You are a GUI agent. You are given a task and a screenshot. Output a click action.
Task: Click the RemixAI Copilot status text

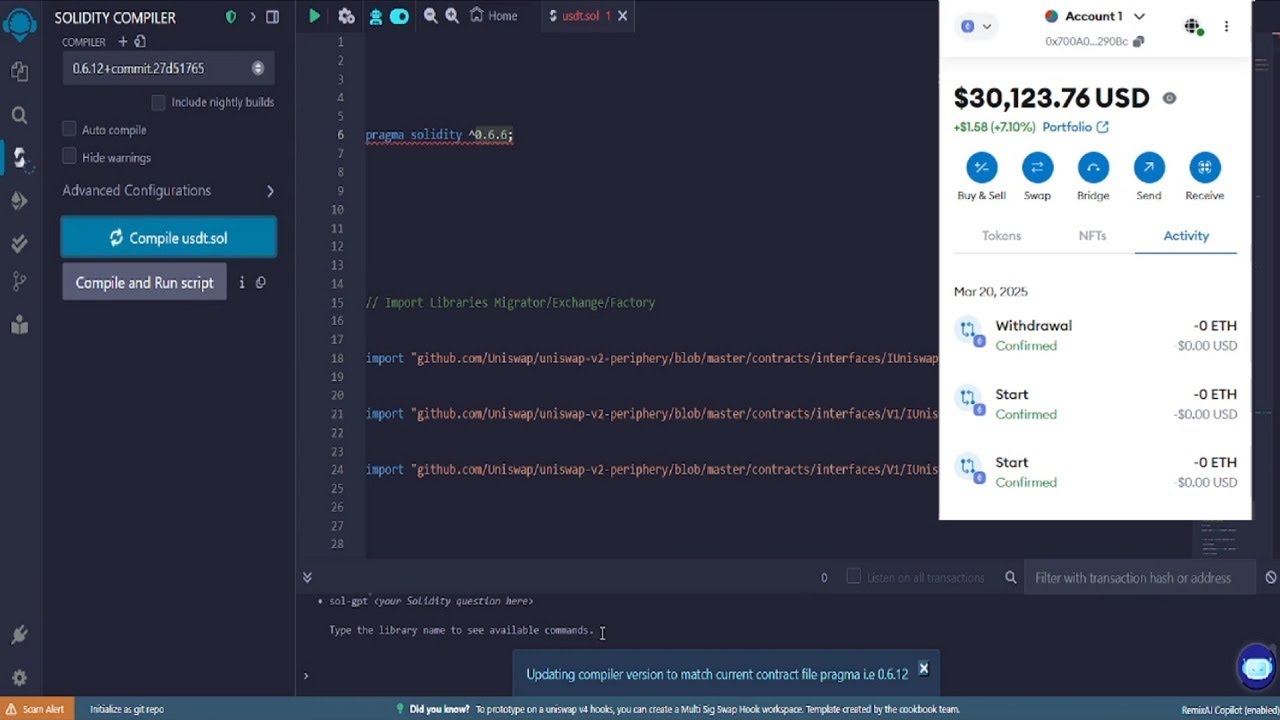click(1230, 709)
